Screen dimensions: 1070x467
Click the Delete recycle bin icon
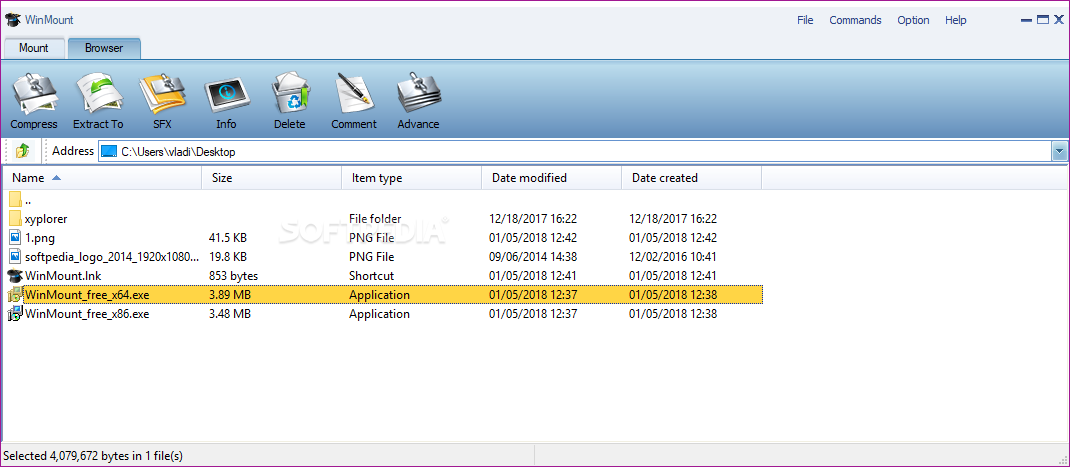290,94
